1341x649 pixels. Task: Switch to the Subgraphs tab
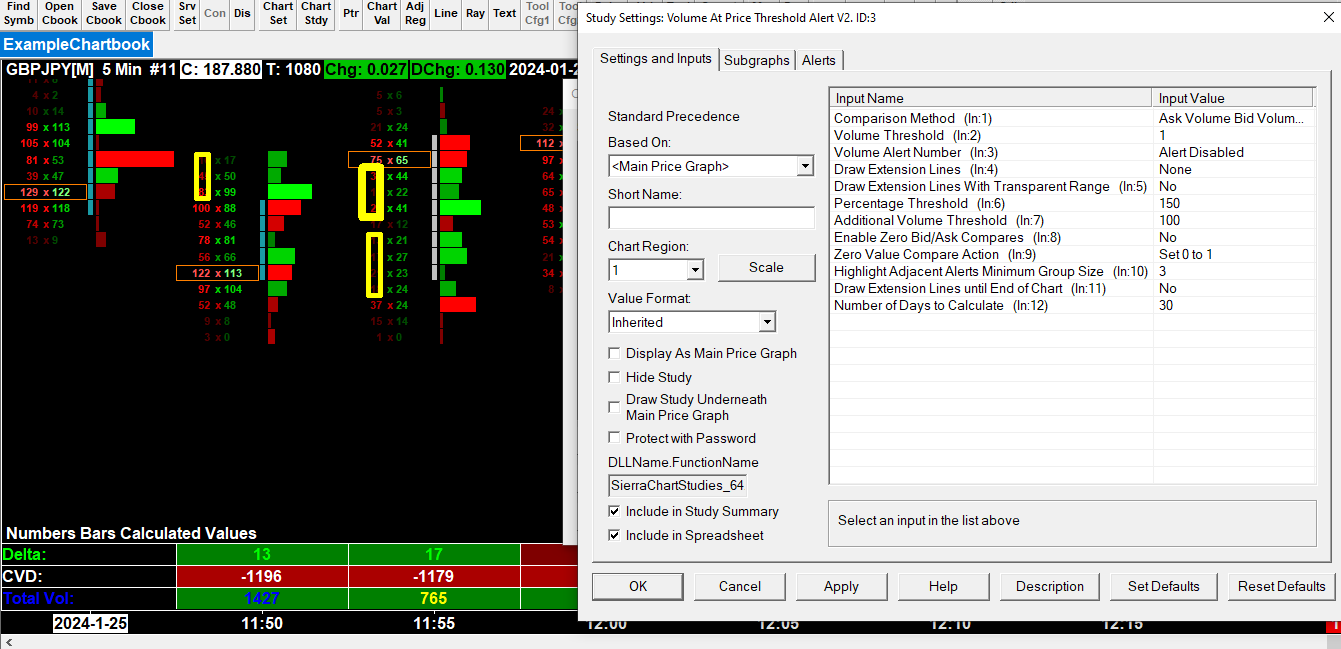point(757,61)
